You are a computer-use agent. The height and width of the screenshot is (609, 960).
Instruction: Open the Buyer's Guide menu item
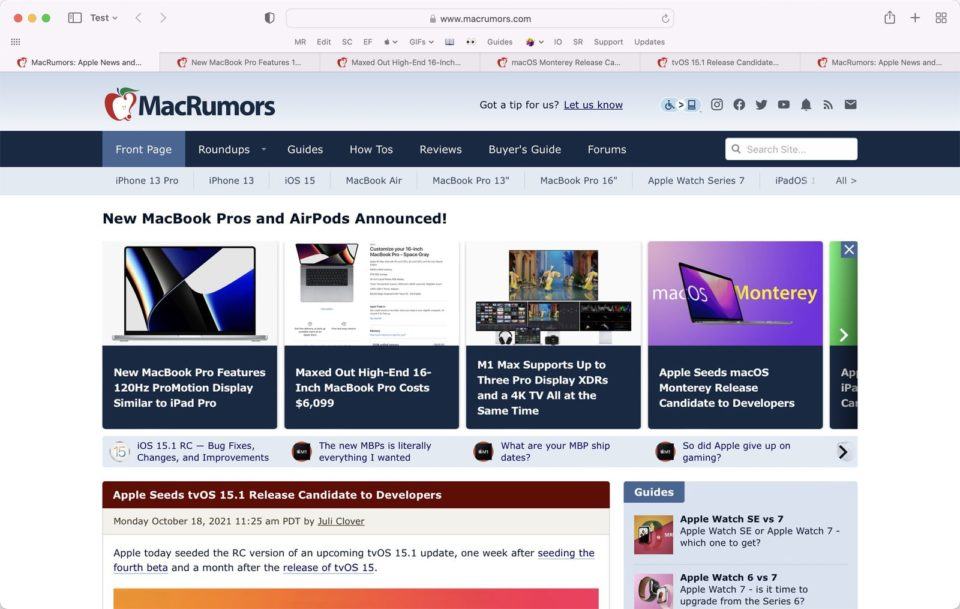pyautogui.click(x=525, y=149)
